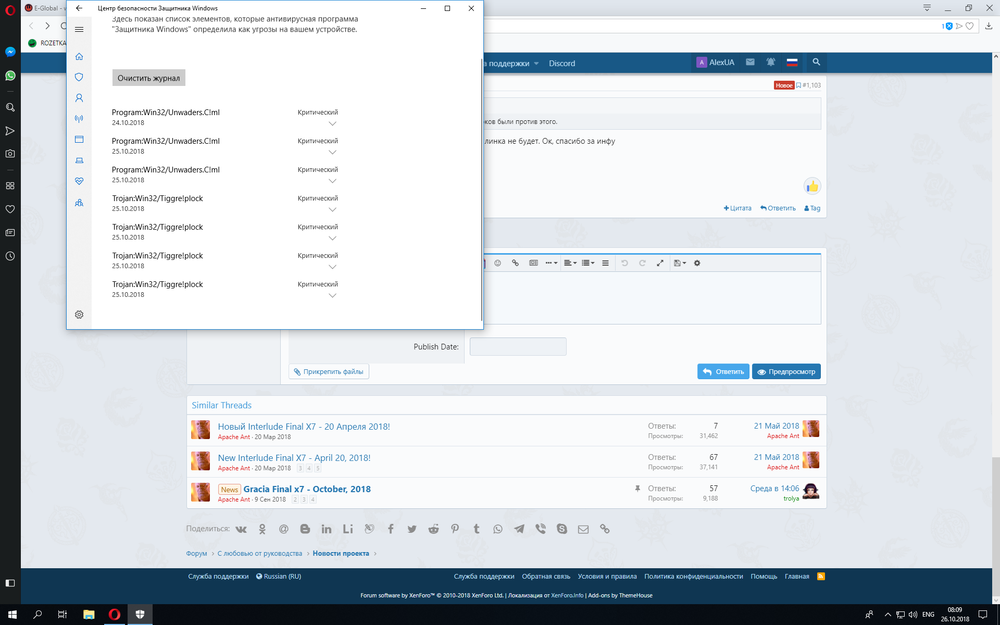Click the forum search magnifier icon

[816, 62]
